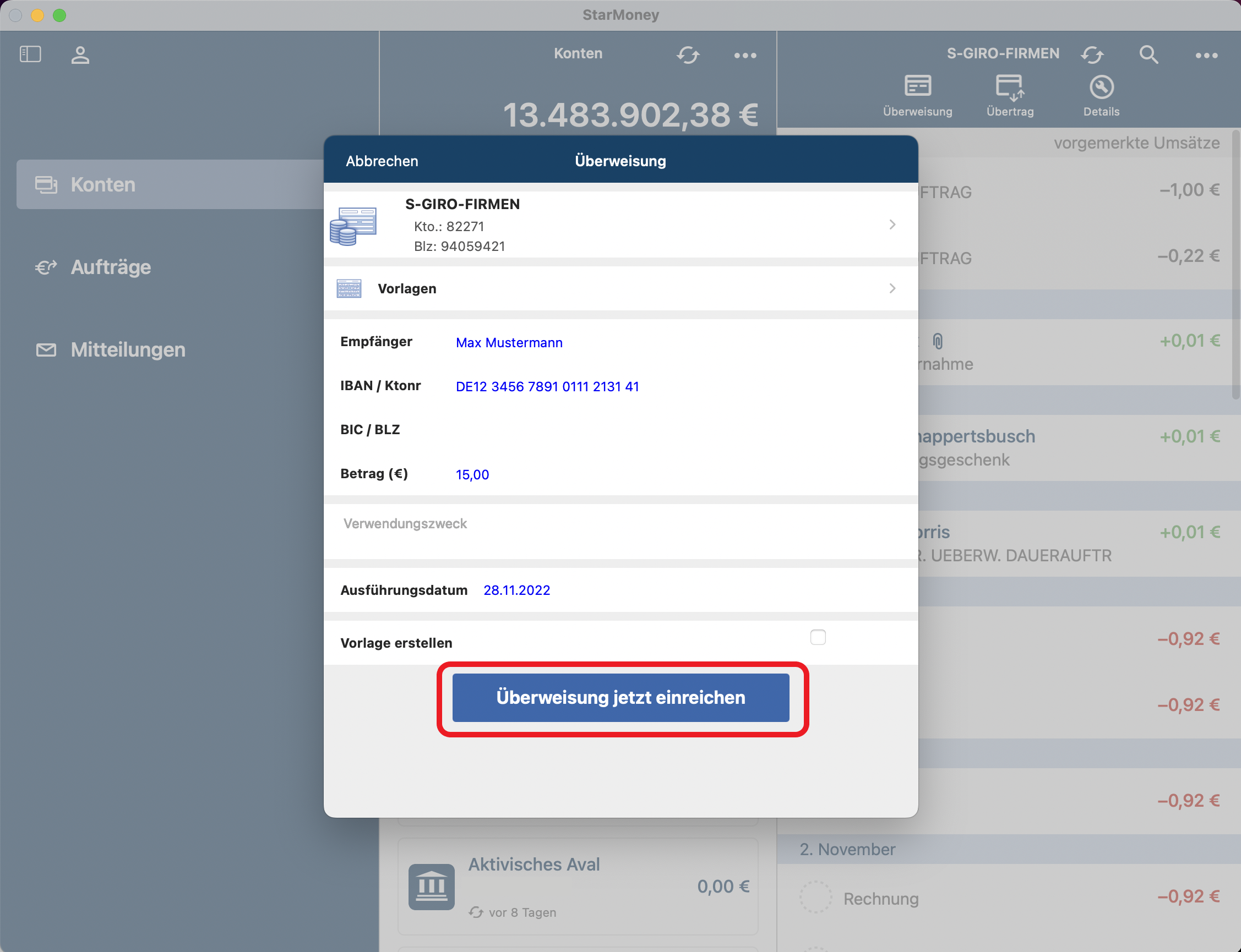Submit with Überweisung jetzt einreichen

point(622,698)
